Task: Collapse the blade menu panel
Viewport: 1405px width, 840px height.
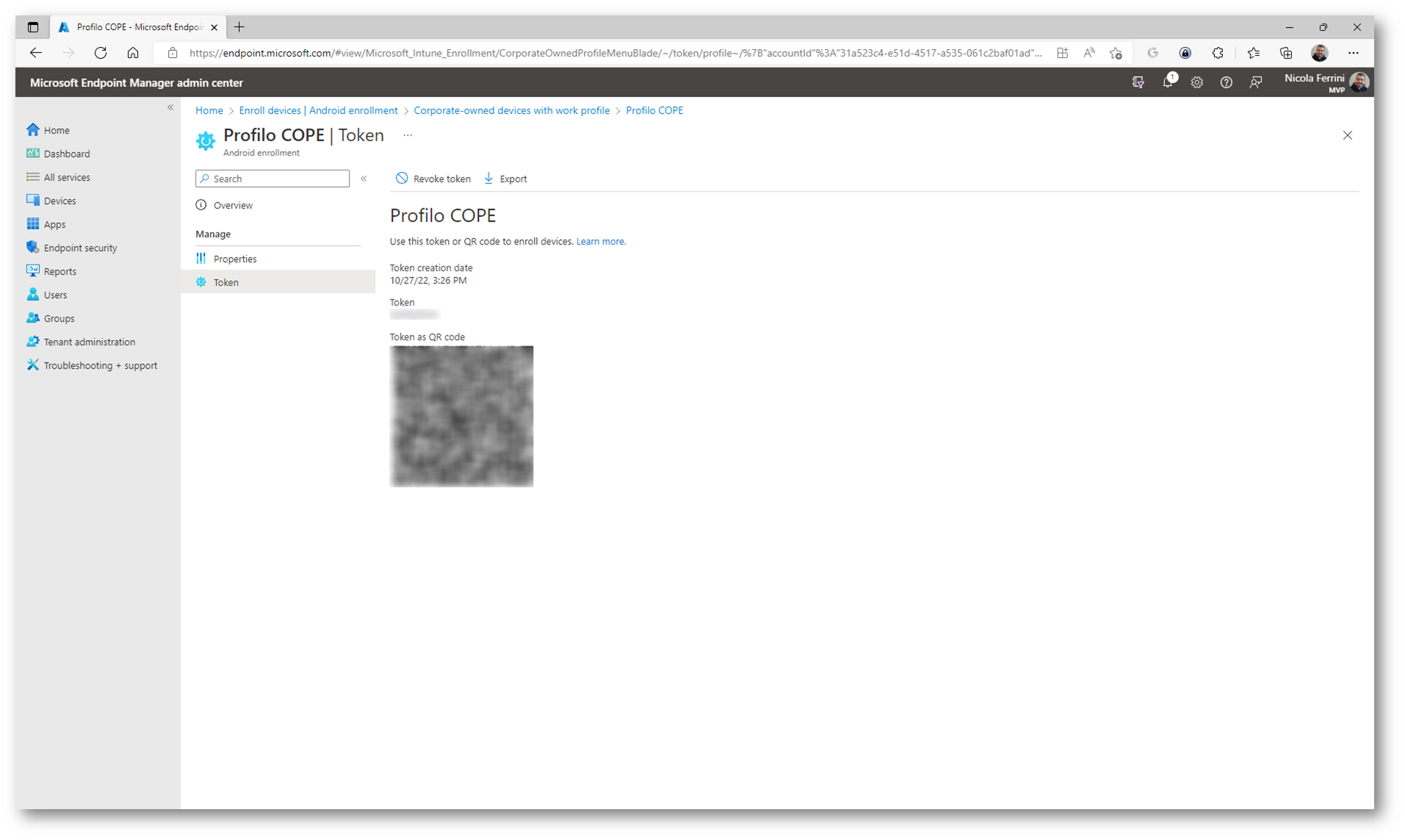Action: pos(364,178)
